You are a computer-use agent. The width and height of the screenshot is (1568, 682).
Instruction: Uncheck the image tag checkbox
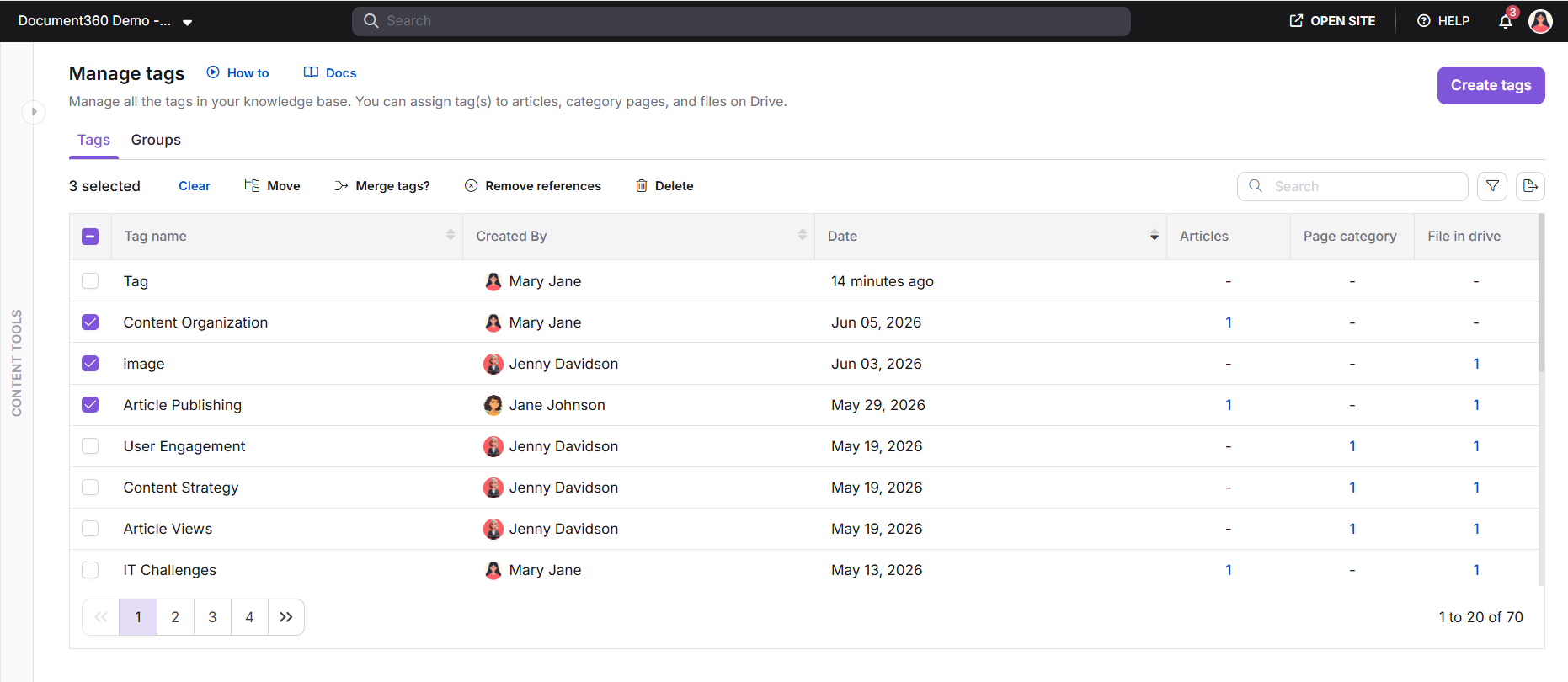tap(90, 364)
